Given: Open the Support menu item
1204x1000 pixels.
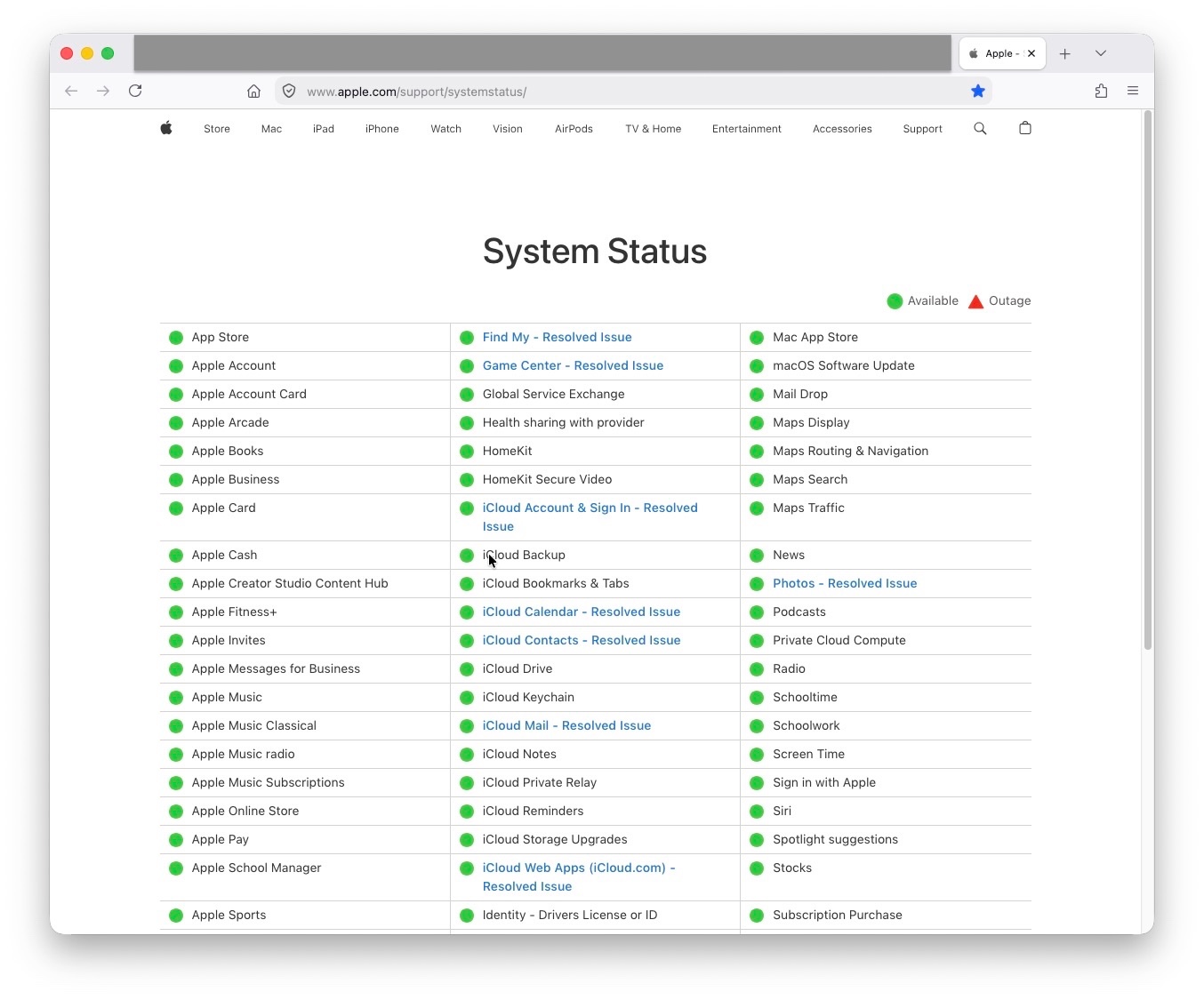Looking at the screenshot, I should pos(923,129).
